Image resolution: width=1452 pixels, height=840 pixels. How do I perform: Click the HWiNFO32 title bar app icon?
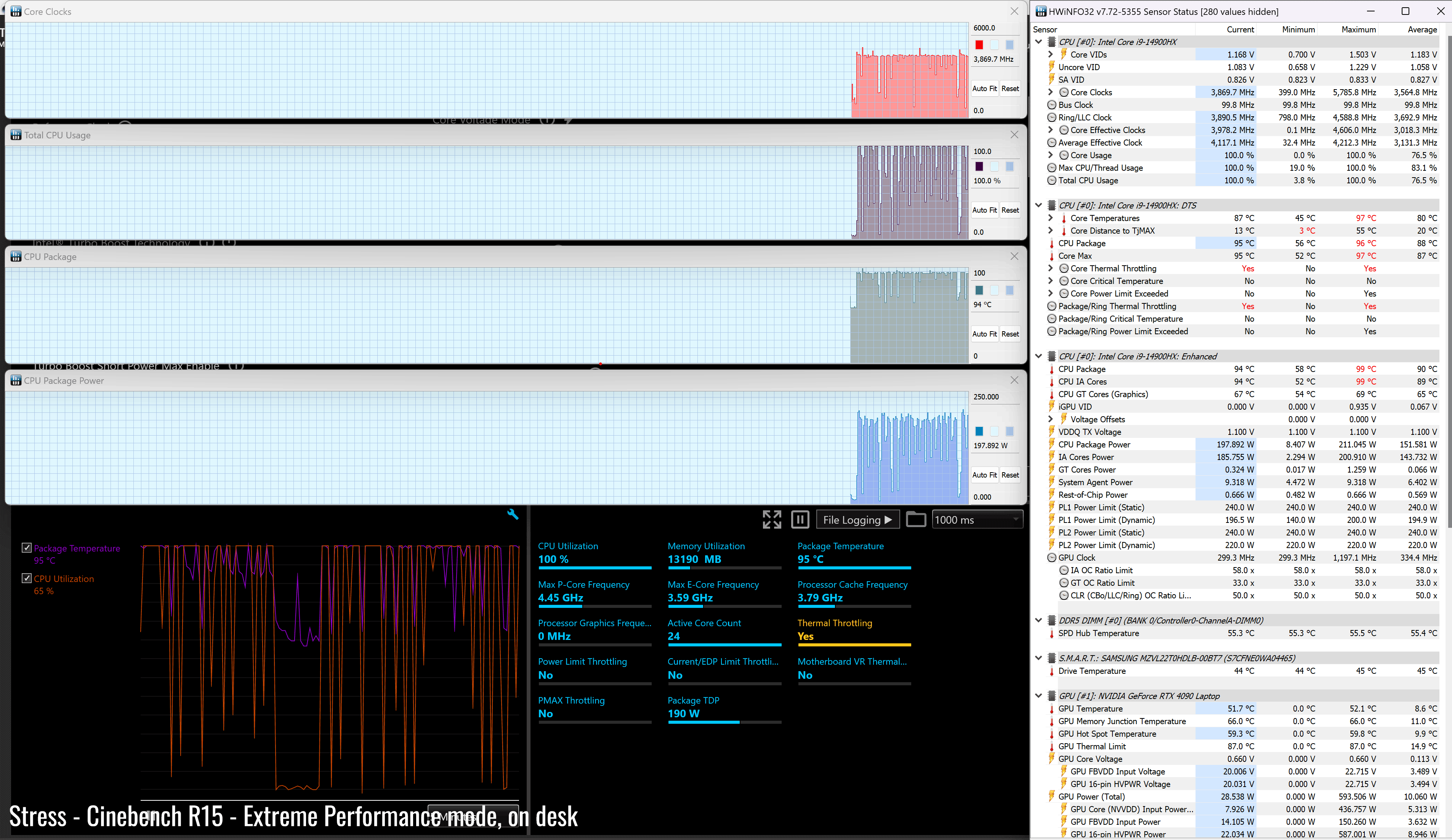(x=1040, y=11)
